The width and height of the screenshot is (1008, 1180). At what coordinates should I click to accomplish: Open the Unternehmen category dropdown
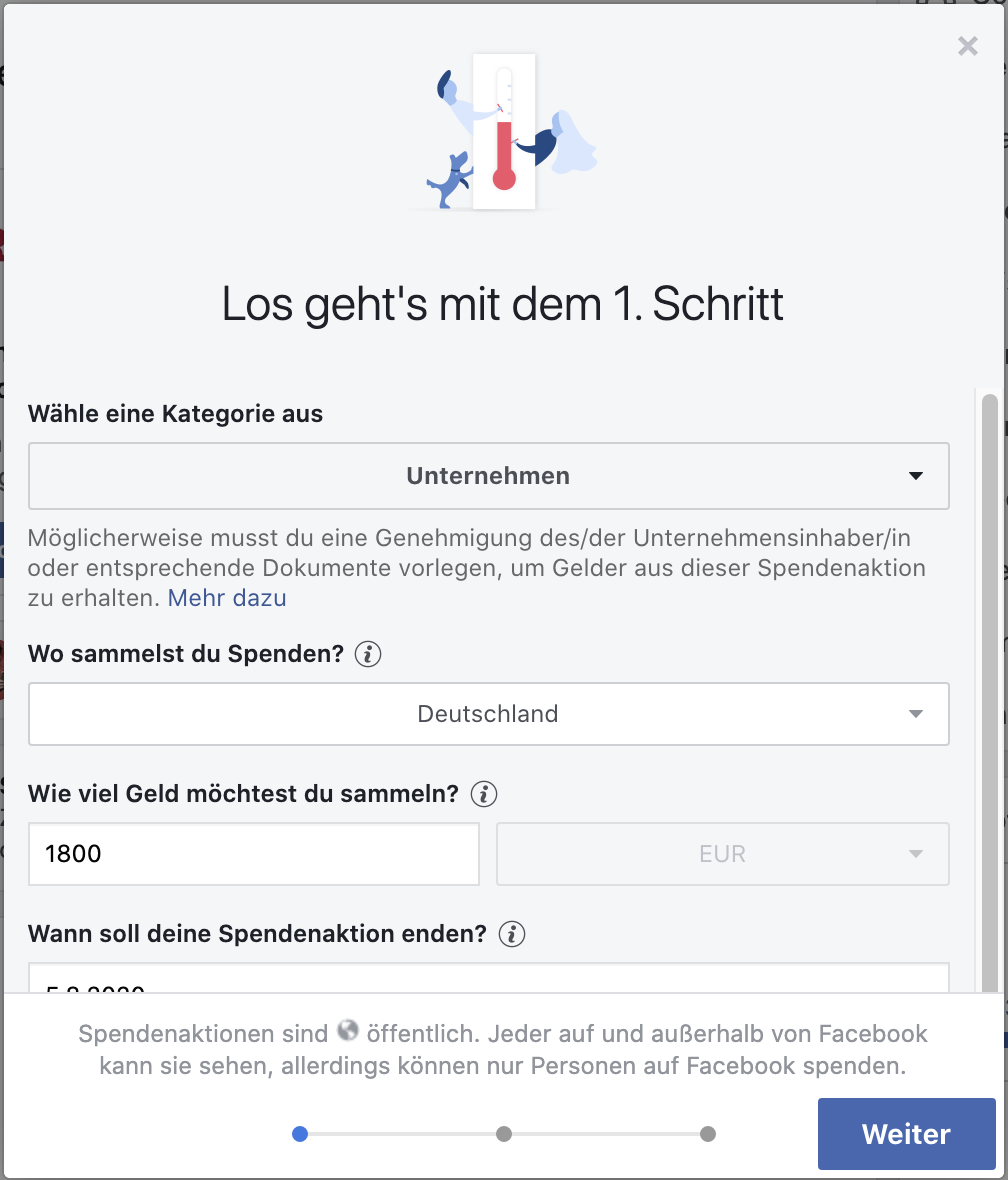click(x=489, y=476)
